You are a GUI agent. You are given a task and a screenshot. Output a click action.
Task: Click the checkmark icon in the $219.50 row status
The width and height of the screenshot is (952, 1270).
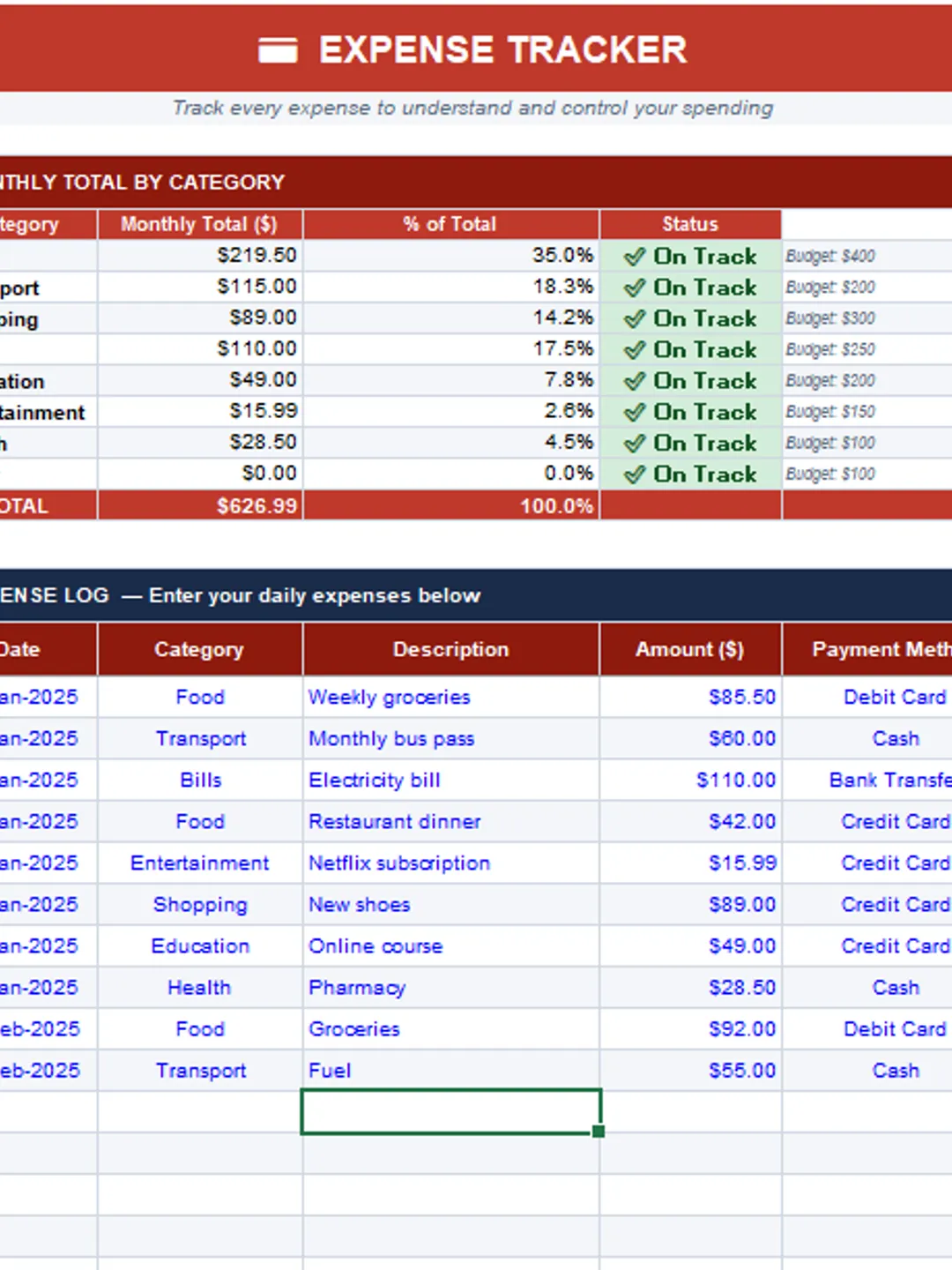635,257
